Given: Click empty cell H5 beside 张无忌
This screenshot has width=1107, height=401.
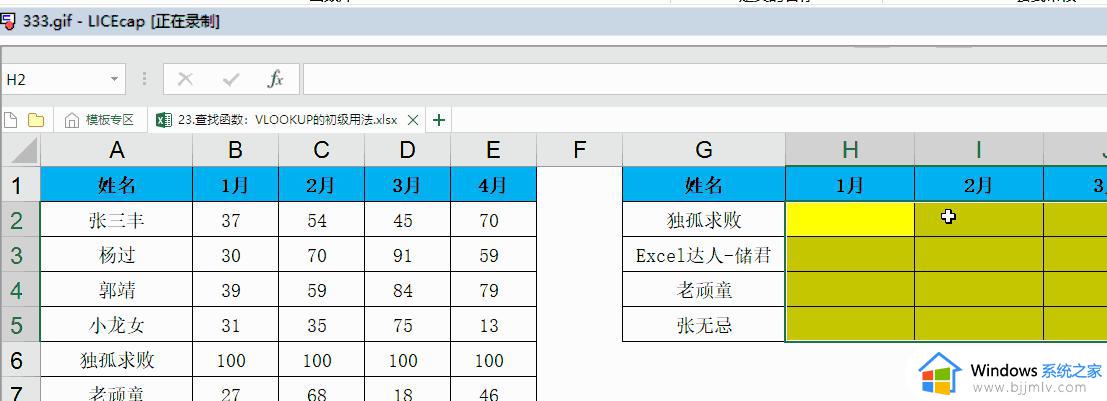Looking at the screenshot, I should pyautogui.click(x=850, y=325).
